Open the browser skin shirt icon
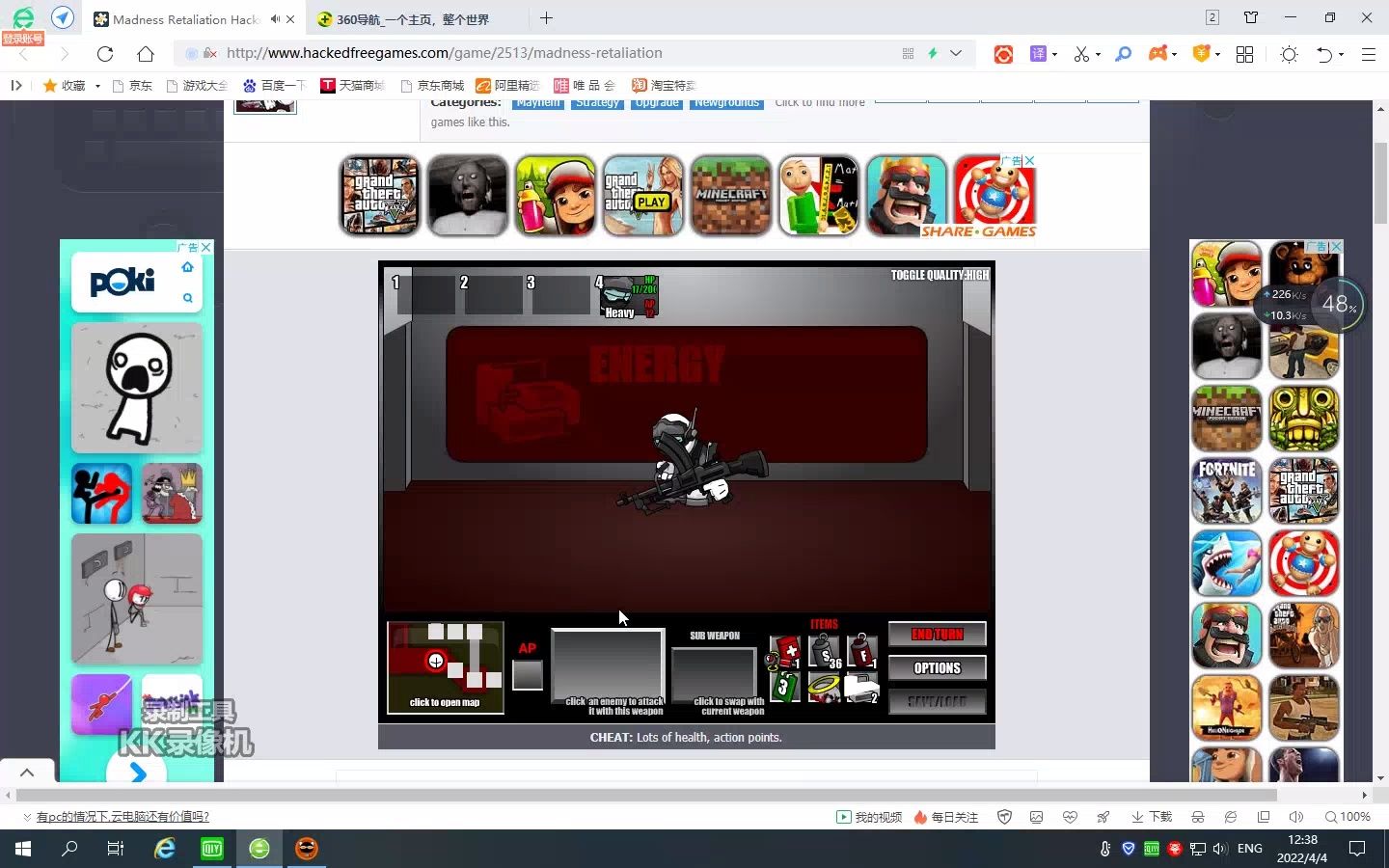Image resolution: width=1389 pixels, height=868 pixels. point(1251,17)
